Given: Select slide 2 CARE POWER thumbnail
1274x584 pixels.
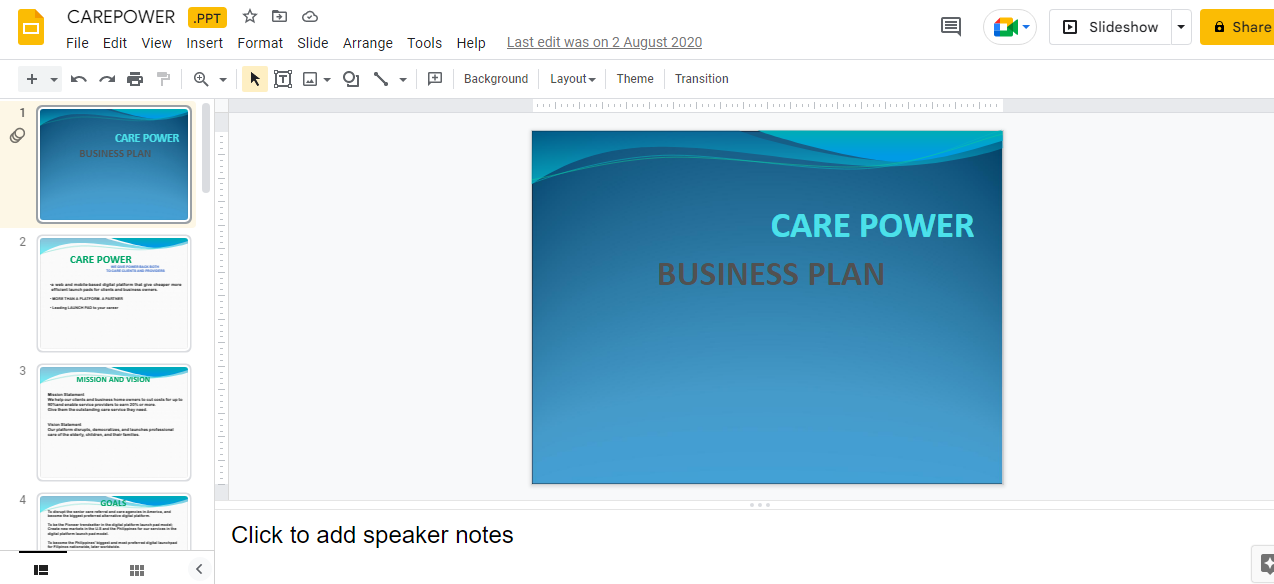Looking at the screenshot, I should pos(114,294).
